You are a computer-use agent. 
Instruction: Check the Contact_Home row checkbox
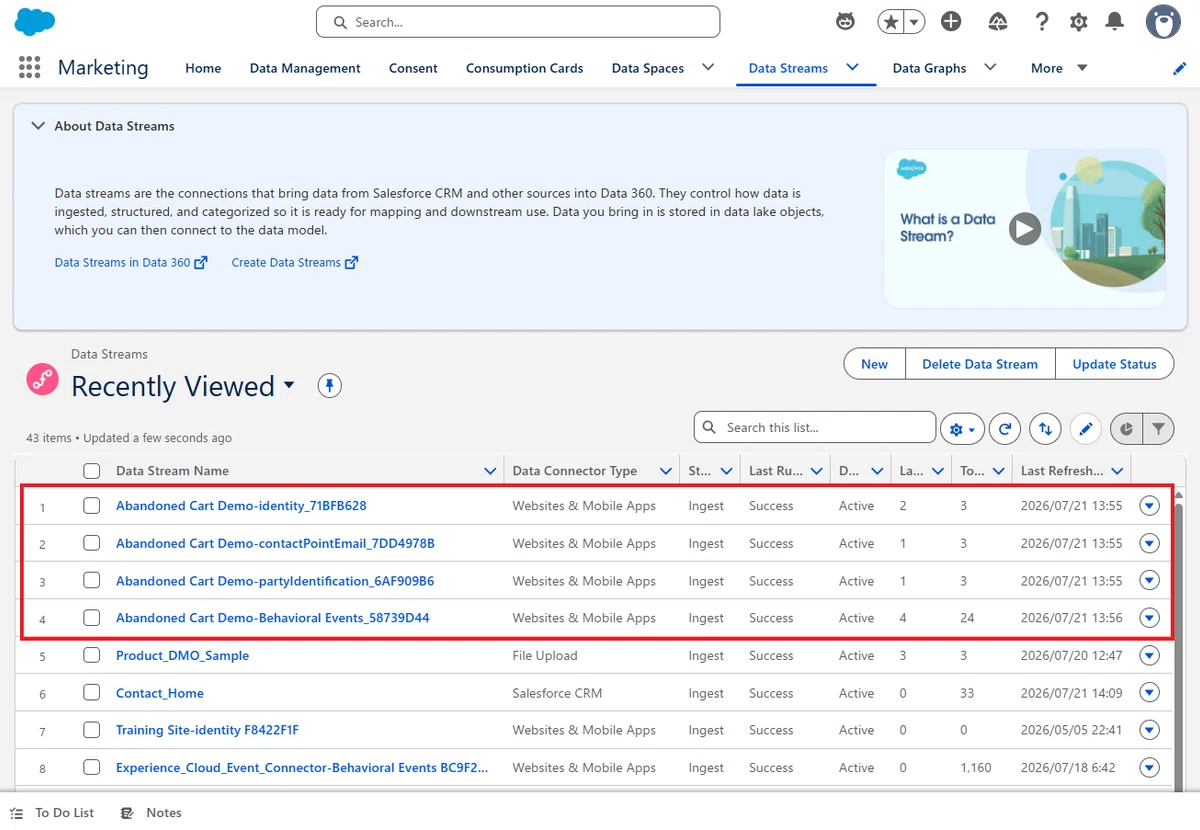tap(92, 693)
